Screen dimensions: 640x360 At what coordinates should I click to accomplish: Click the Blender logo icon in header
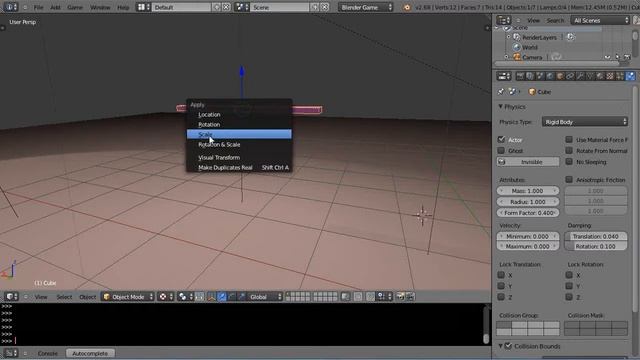pyautogui.click(x=407, y=7)
